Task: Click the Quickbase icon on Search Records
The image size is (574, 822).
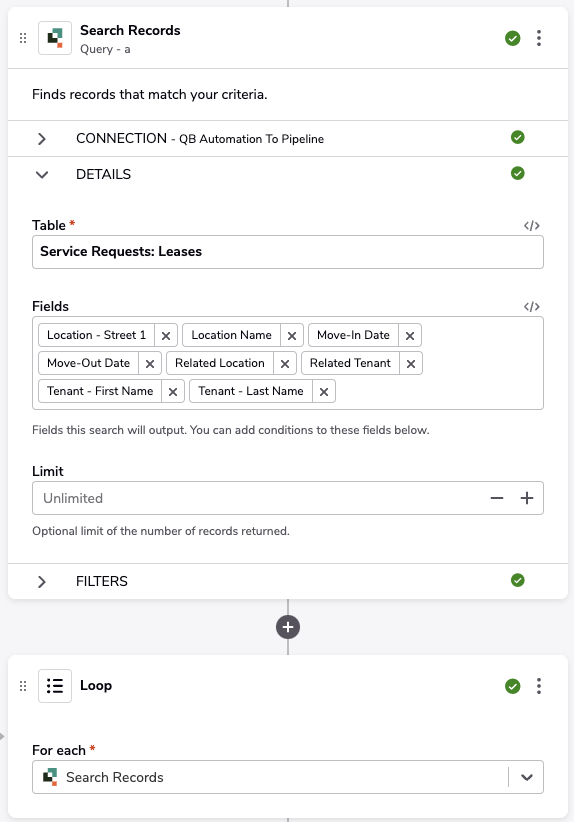Action: [55, 38]
